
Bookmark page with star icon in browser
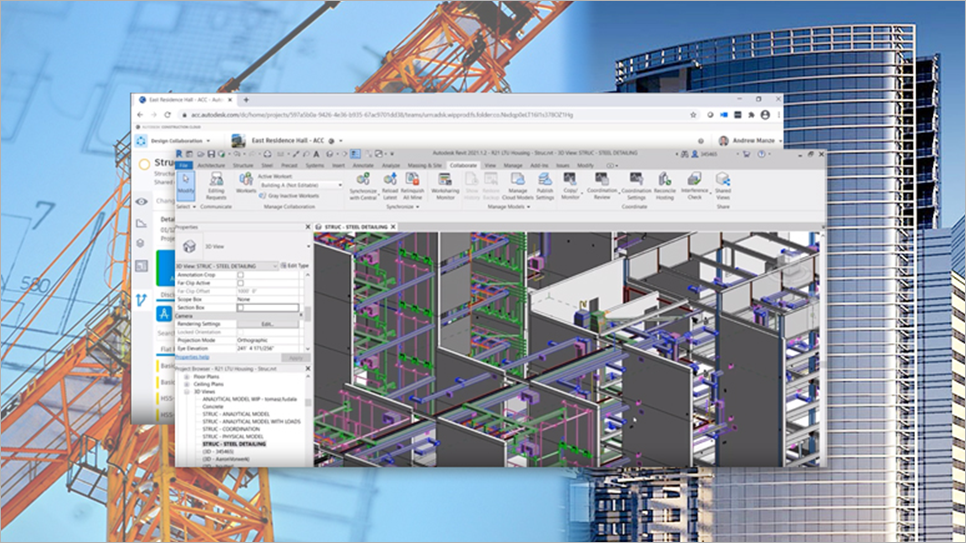[x=693, y=115]
